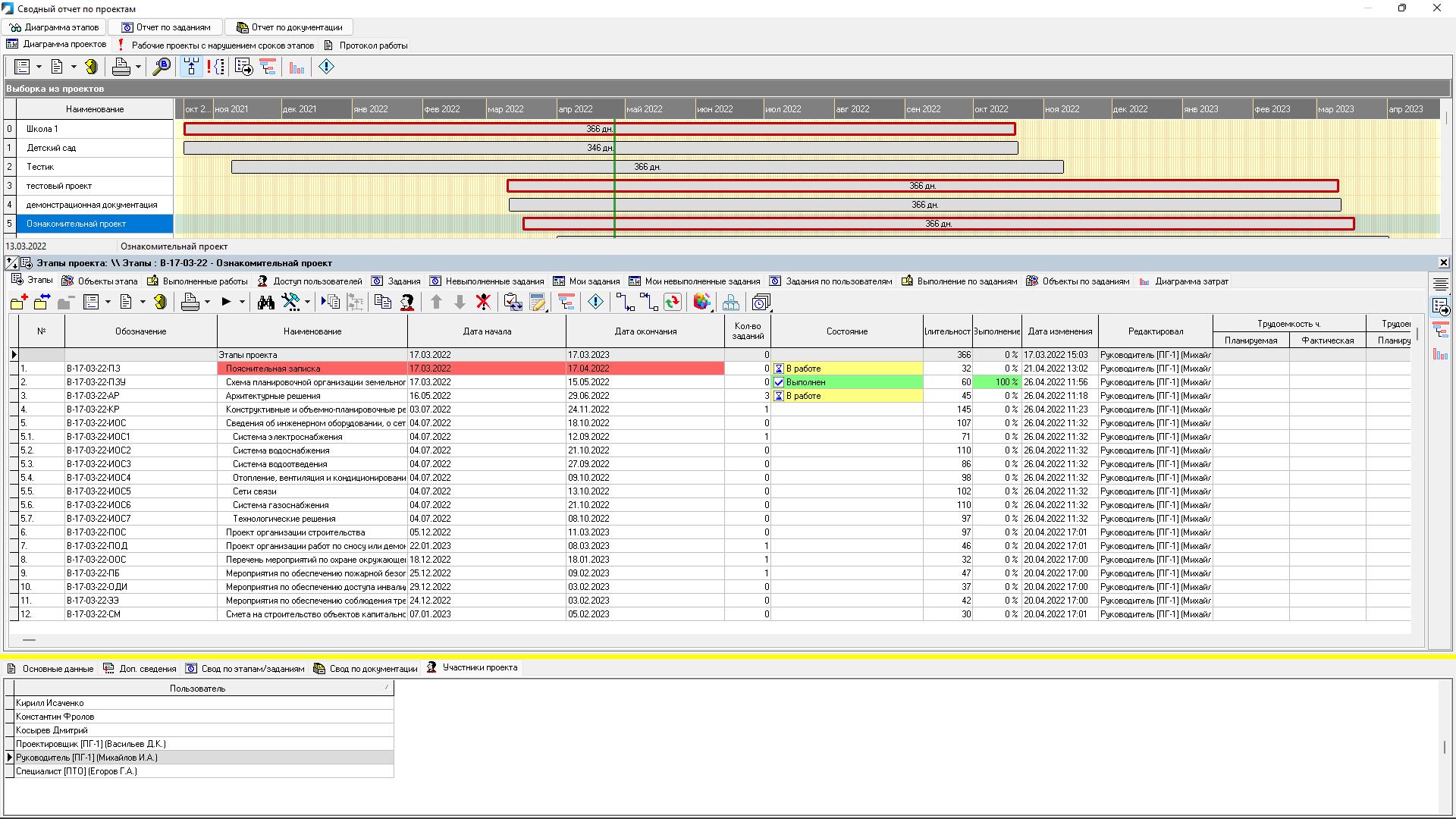Click the move stage up arrow icon
The height and width of the screenshot is (819, 1456).
[436, 303]
